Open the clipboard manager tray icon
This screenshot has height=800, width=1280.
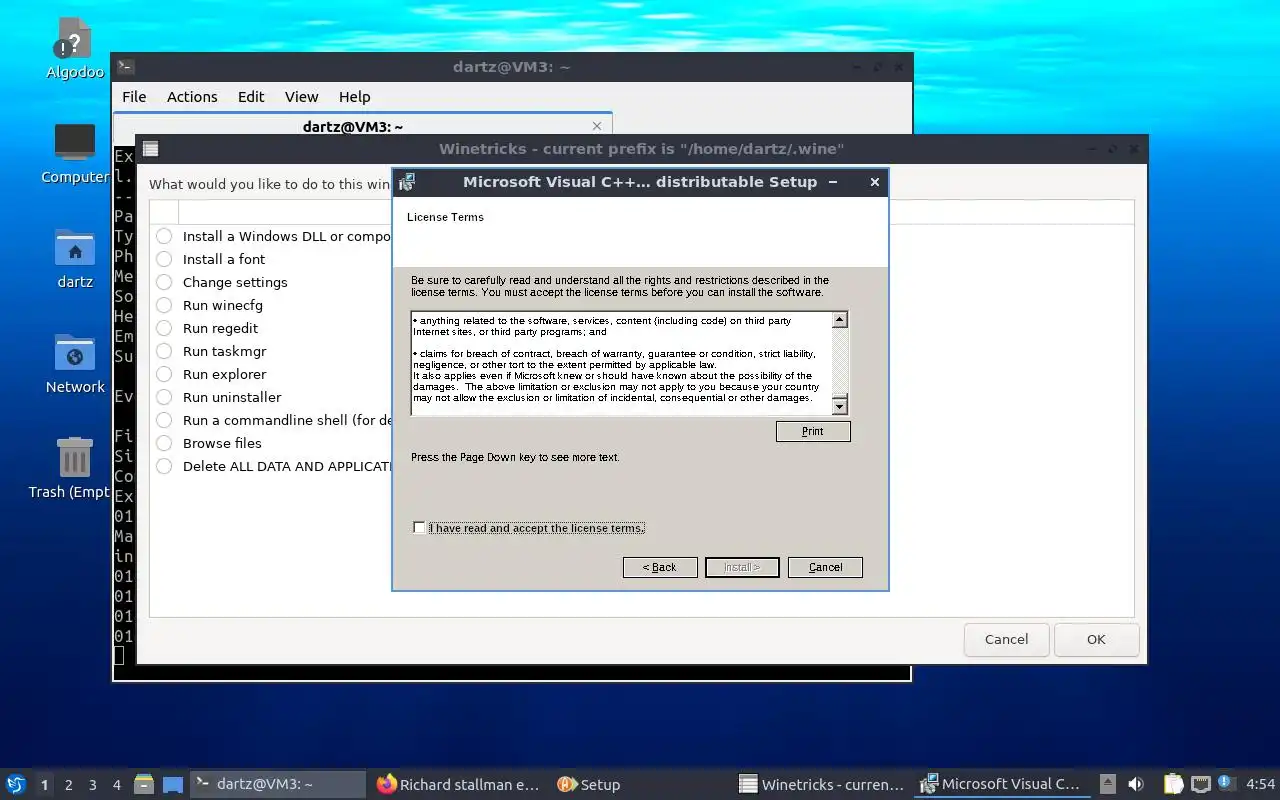pyautogui.click(x=1173, y=784)
